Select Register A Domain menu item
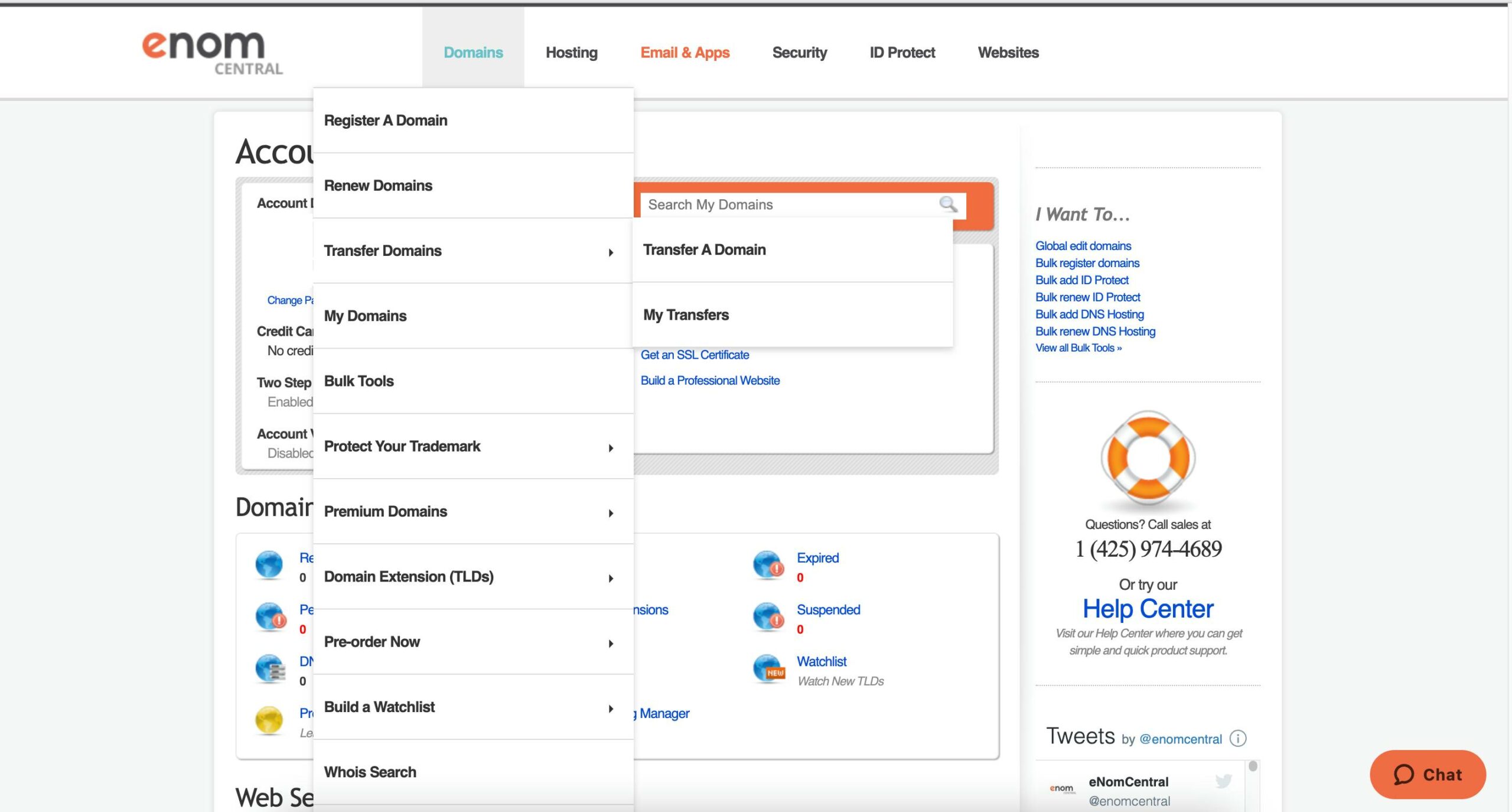 click(x=473, y=121)
